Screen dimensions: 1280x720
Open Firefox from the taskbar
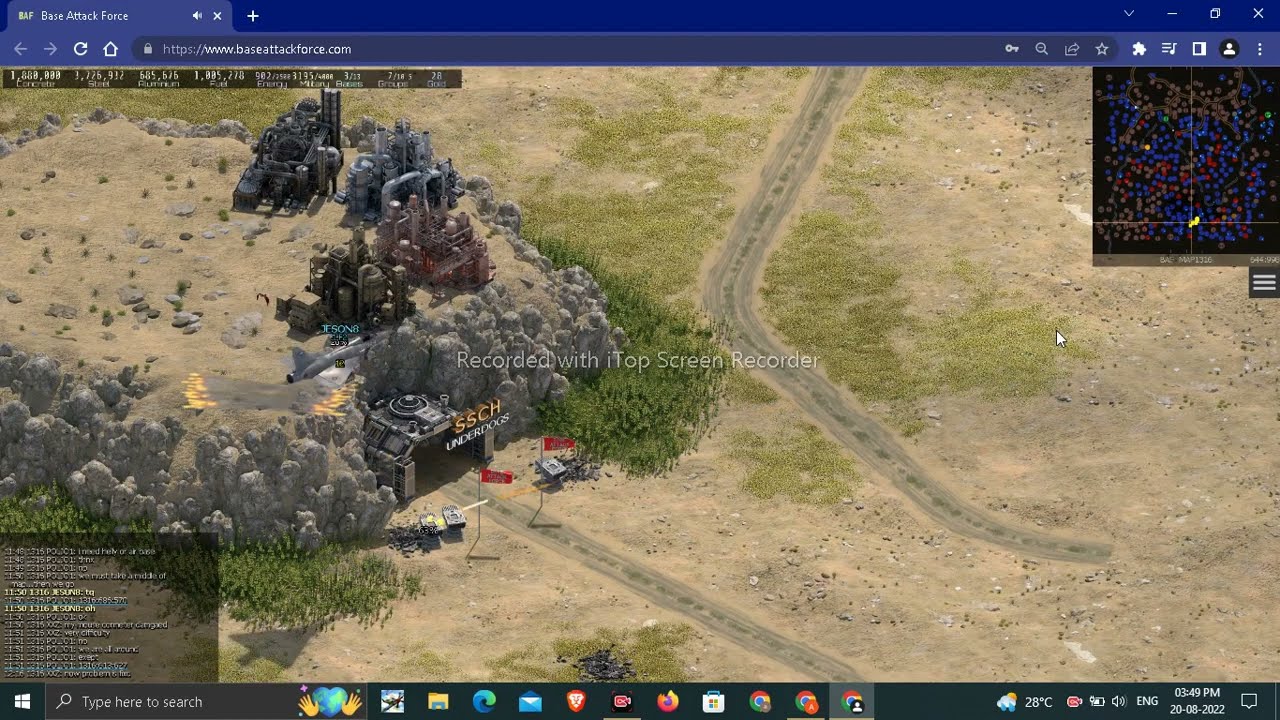click(x=668, y=701)
